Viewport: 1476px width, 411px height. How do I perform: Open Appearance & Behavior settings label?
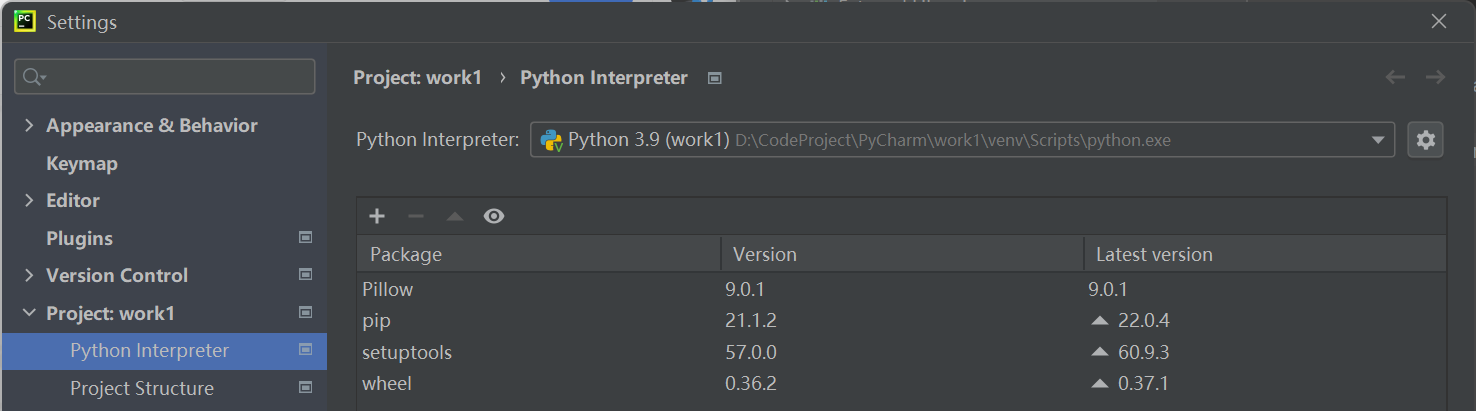(152, 125)
